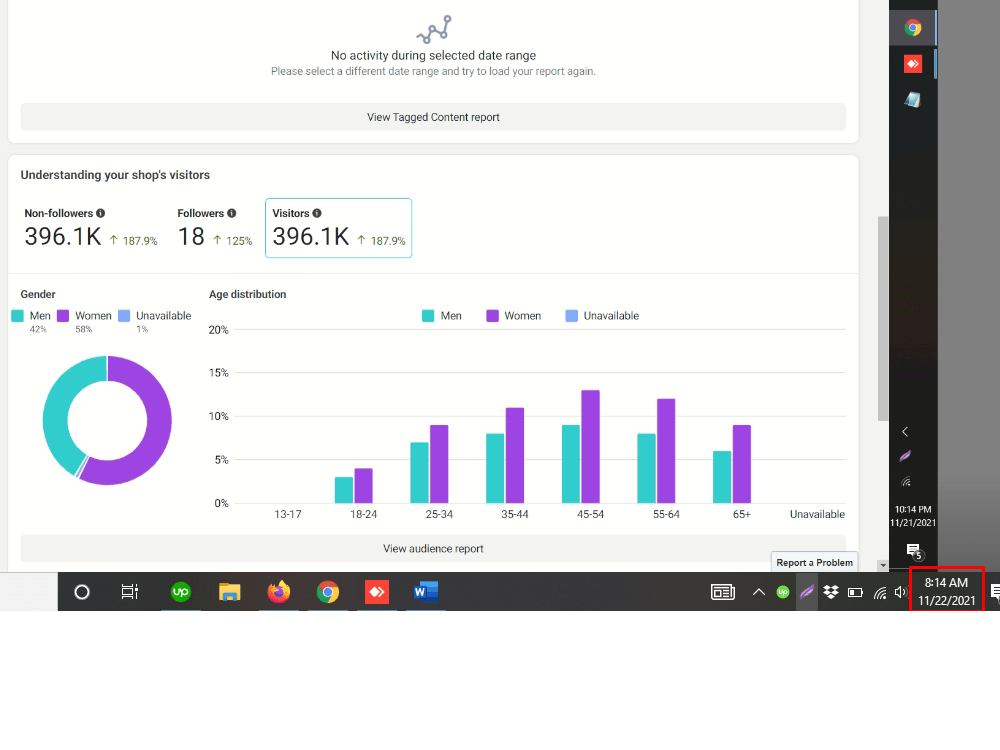Click the green Upwork tray icon
1000x750 pixels.
[x=783, y=592]
